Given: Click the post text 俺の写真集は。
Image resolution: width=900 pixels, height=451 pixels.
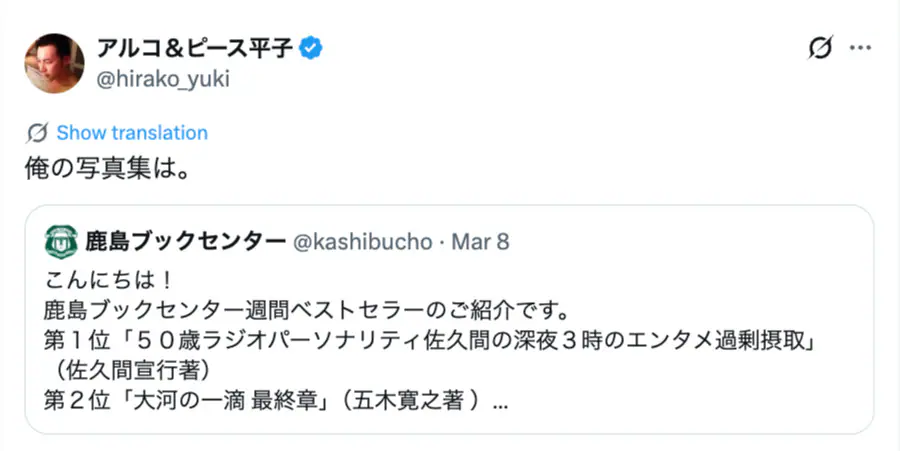Looking at the screenshot, I should click(107, 167).
